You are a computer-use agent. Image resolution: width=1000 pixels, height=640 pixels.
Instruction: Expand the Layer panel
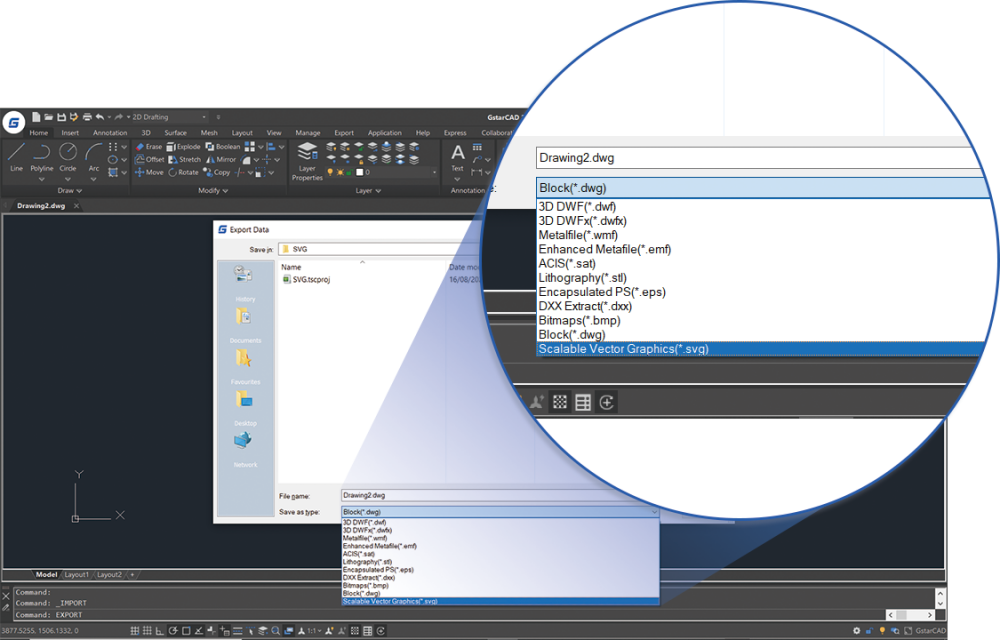pyautogui.click(x=368, y=191)
